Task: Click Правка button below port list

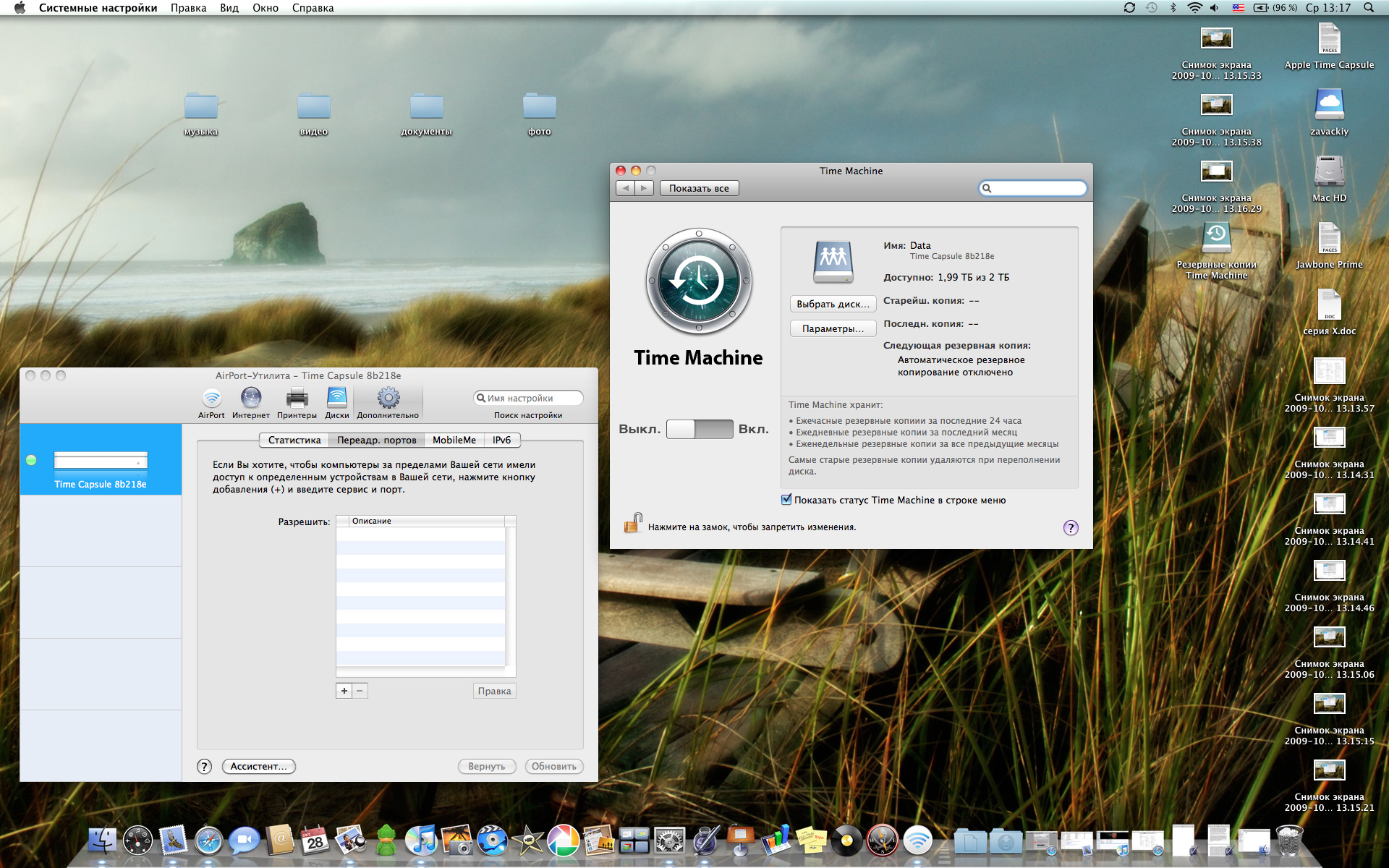Action: (x=494, y=691)
